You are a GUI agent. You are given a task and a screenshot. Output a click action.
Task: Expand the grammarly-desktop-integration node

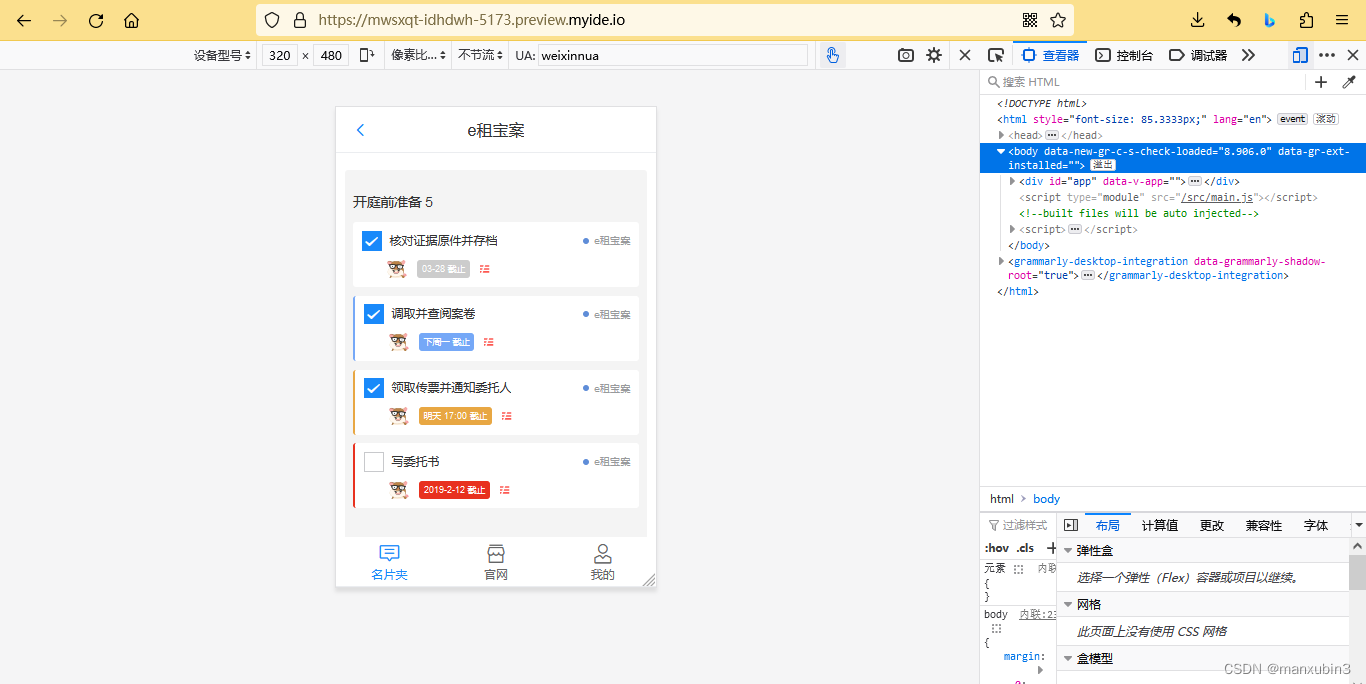(x=1002, y=261)
